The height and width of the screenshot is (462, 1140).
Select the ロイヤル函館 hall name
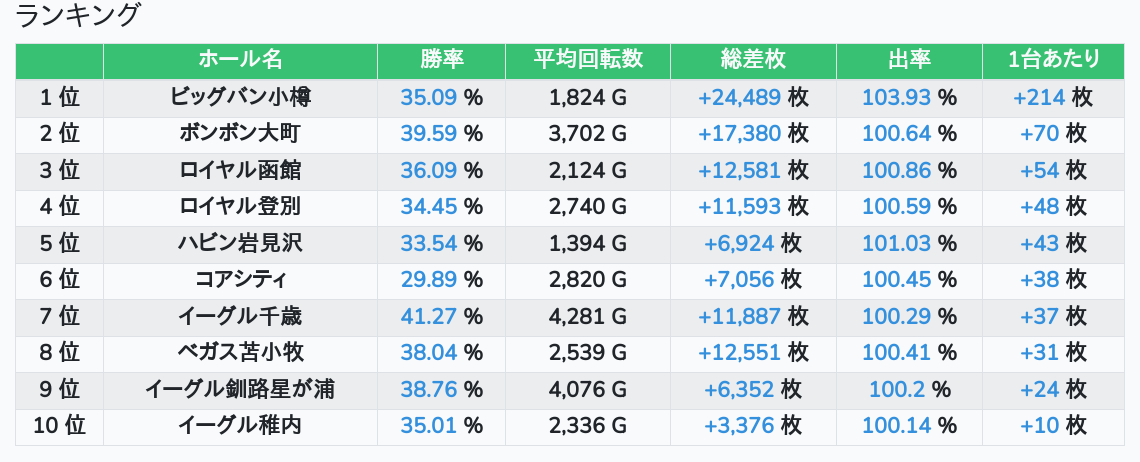coord(240,171)
